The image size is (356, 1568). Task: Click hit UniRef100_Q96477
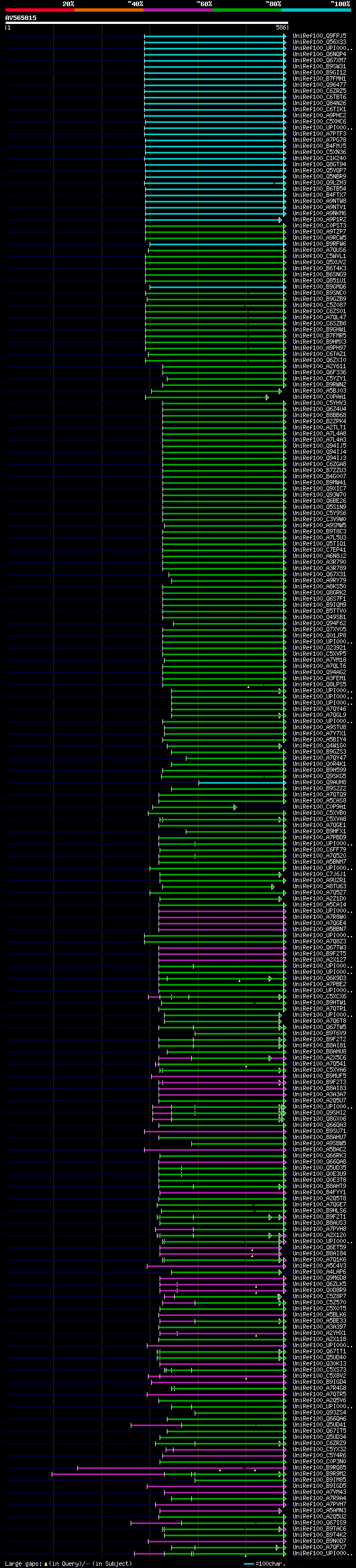(x=319, y=85)
